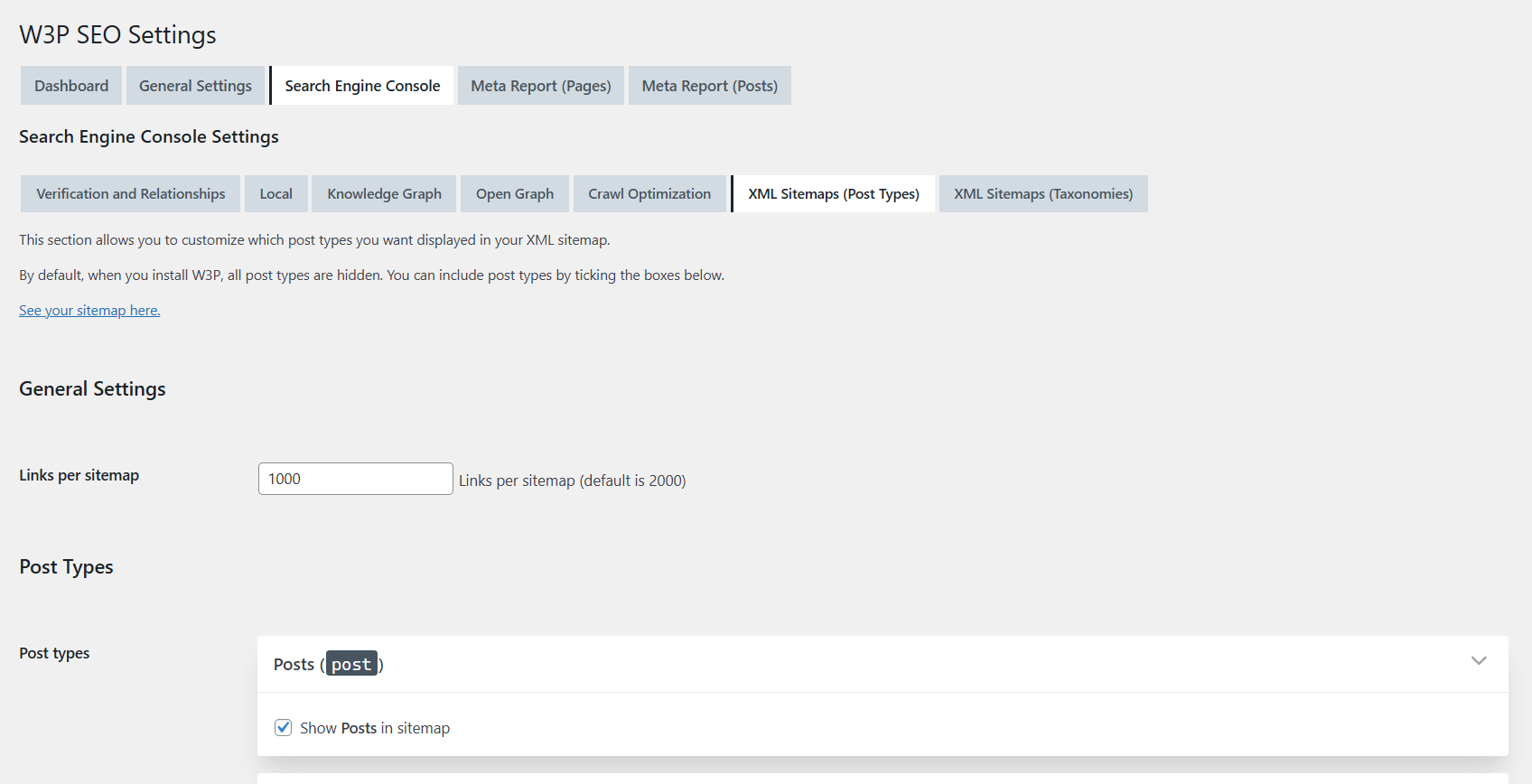Select Crawl Optimization subtab
The width and height of the screenshot is (1532, 784).
649,194
